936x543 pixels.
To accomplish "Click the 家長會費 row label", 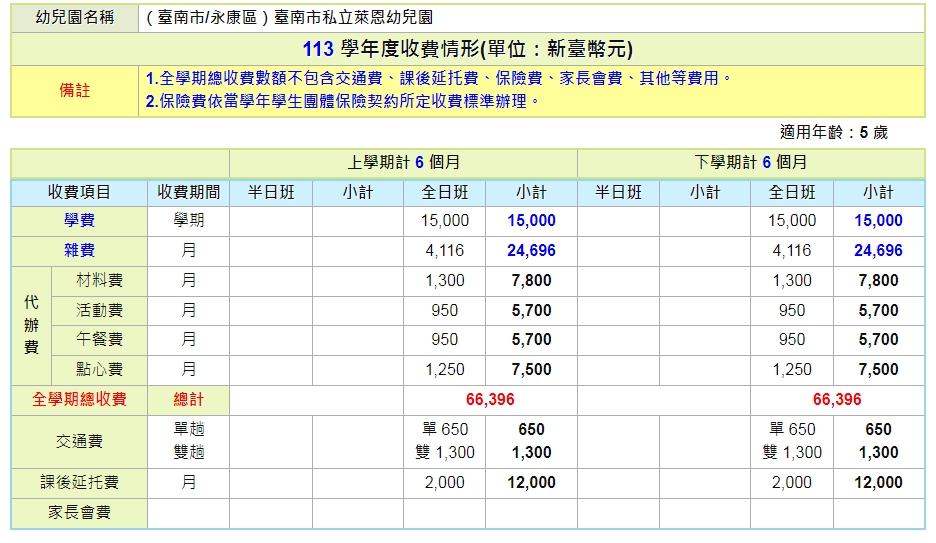I will 79,513.
